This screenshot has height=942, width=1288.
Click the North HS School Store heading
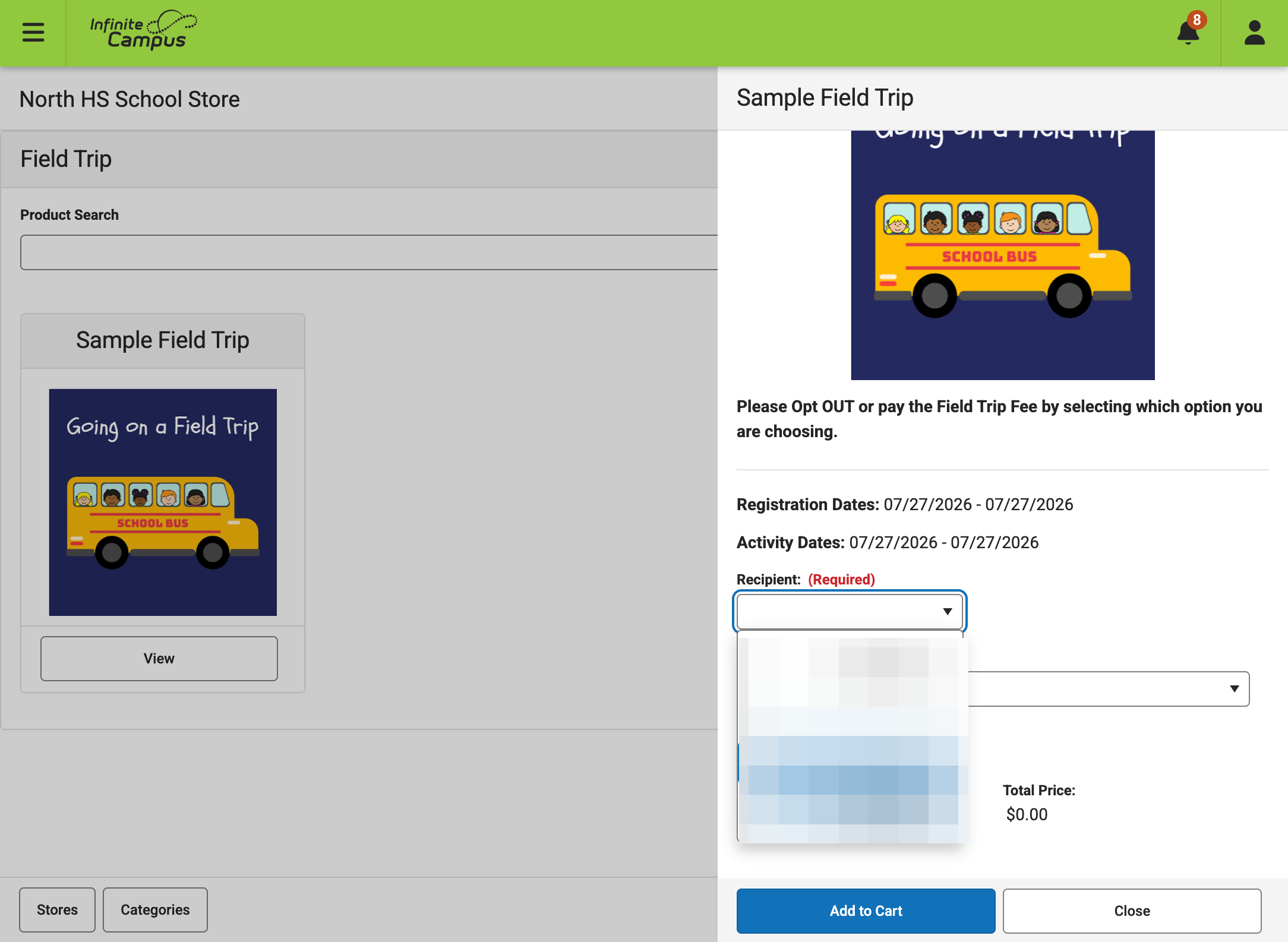tap(130, 99)
